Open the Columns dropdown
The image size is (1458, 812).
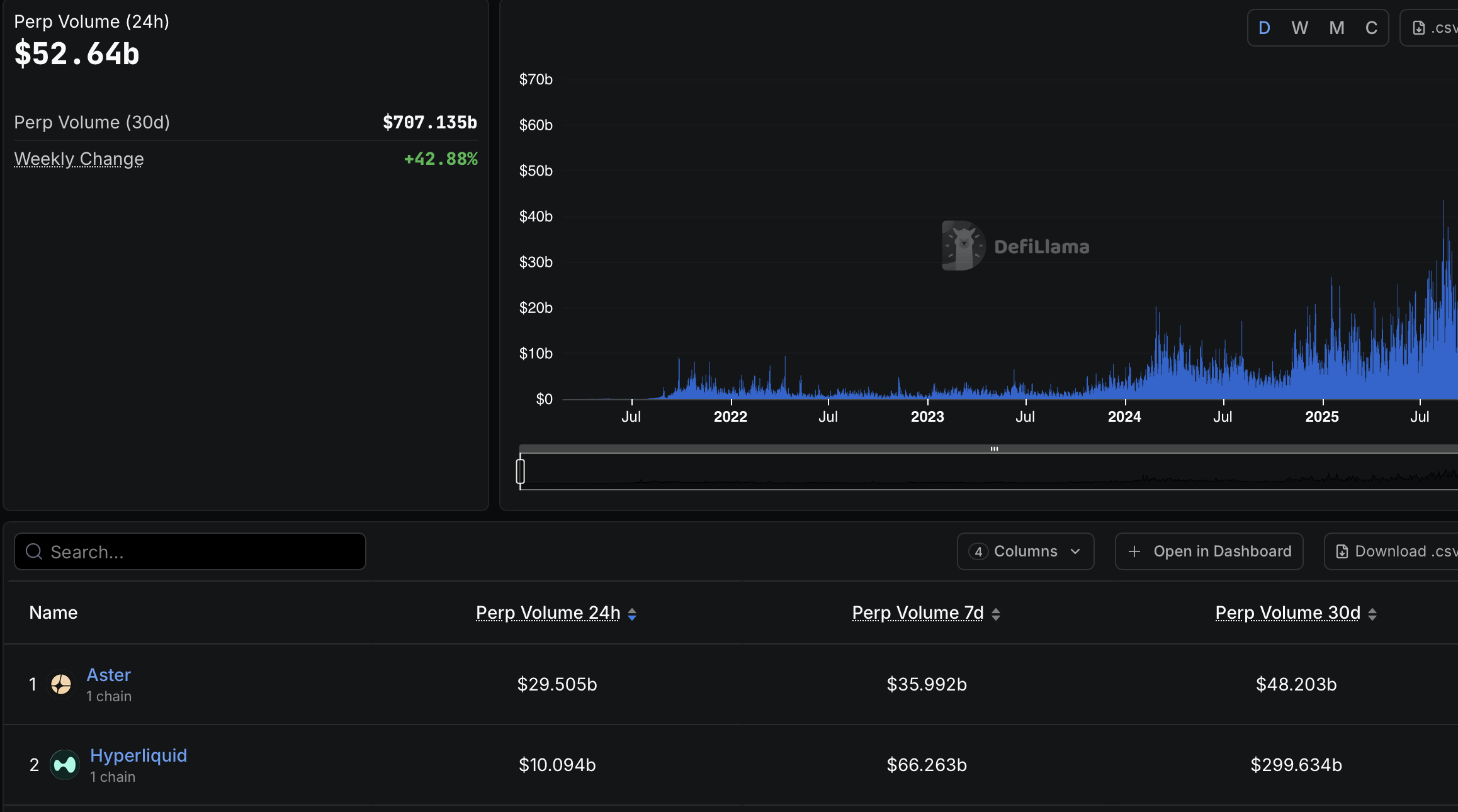click(1026, 552)
